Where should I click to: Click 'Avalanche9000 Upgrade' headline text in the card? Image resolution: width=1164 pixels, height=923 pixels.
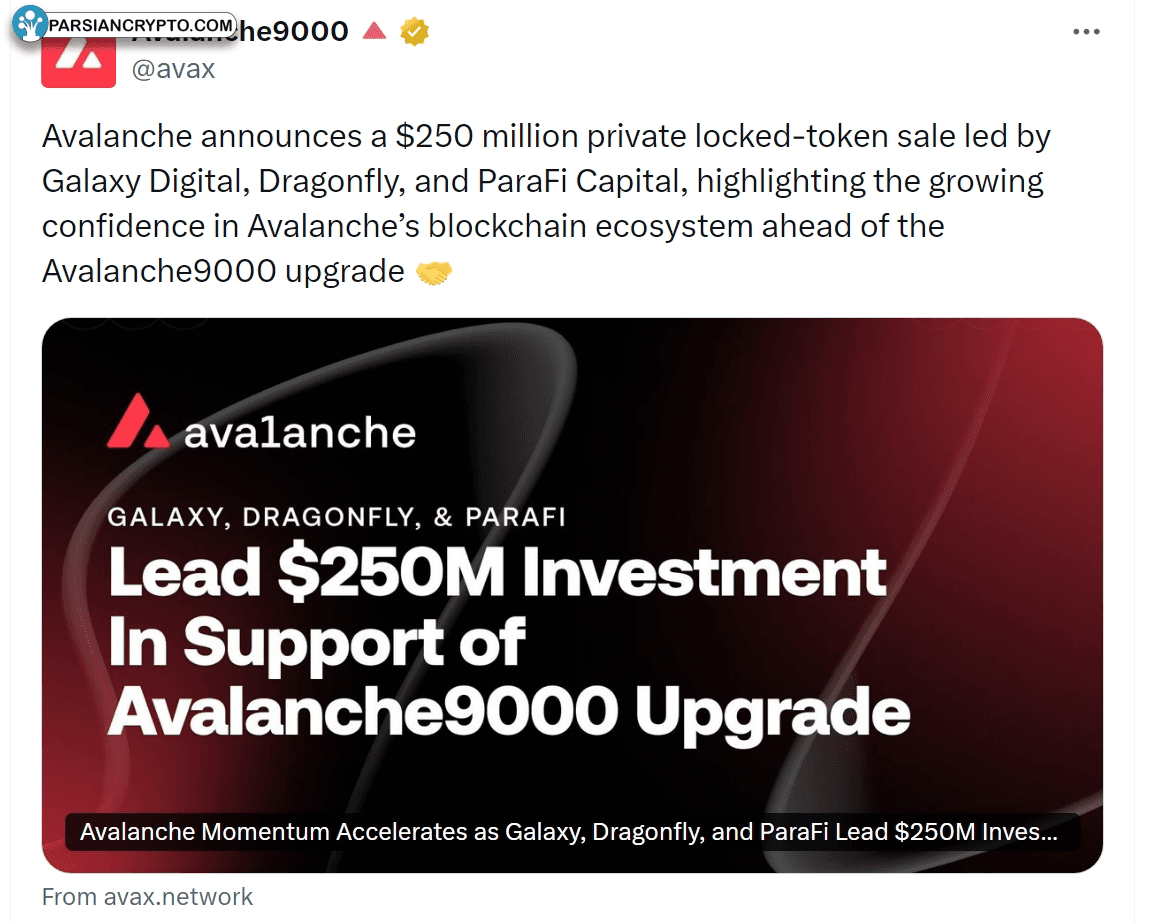(509, 713)
